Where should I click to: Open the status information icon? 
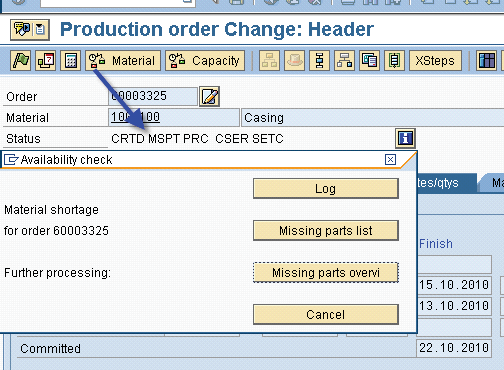(405, 138)
